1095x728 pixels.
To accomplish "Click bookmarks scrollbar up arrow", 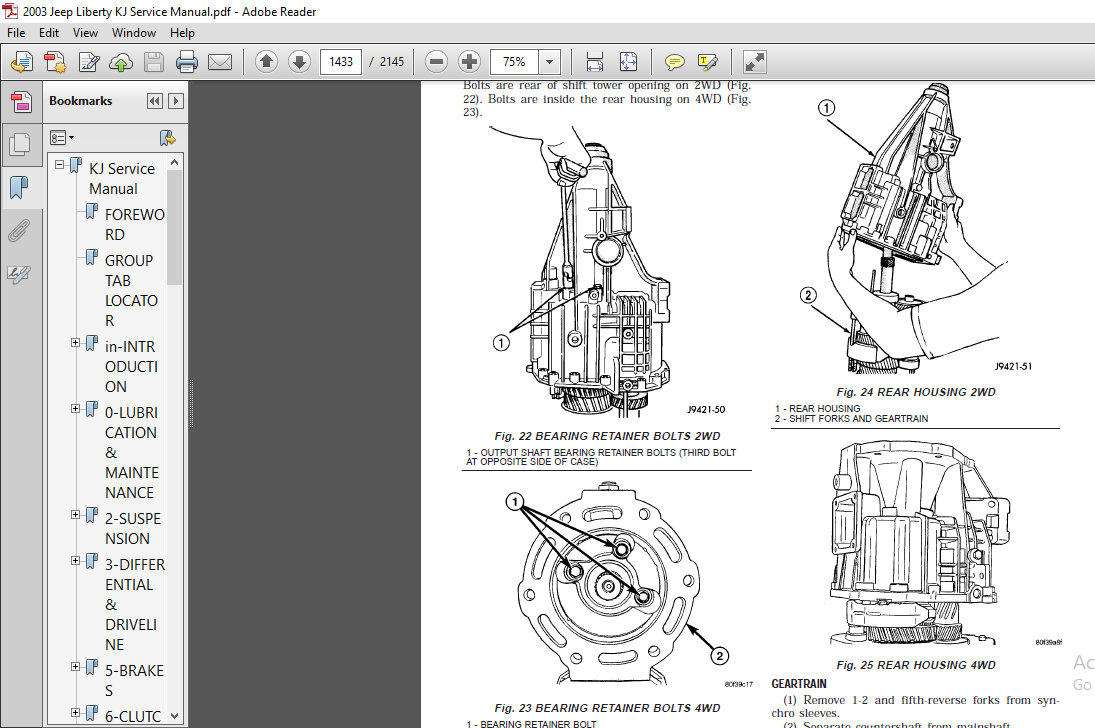I will coord(175,162).
